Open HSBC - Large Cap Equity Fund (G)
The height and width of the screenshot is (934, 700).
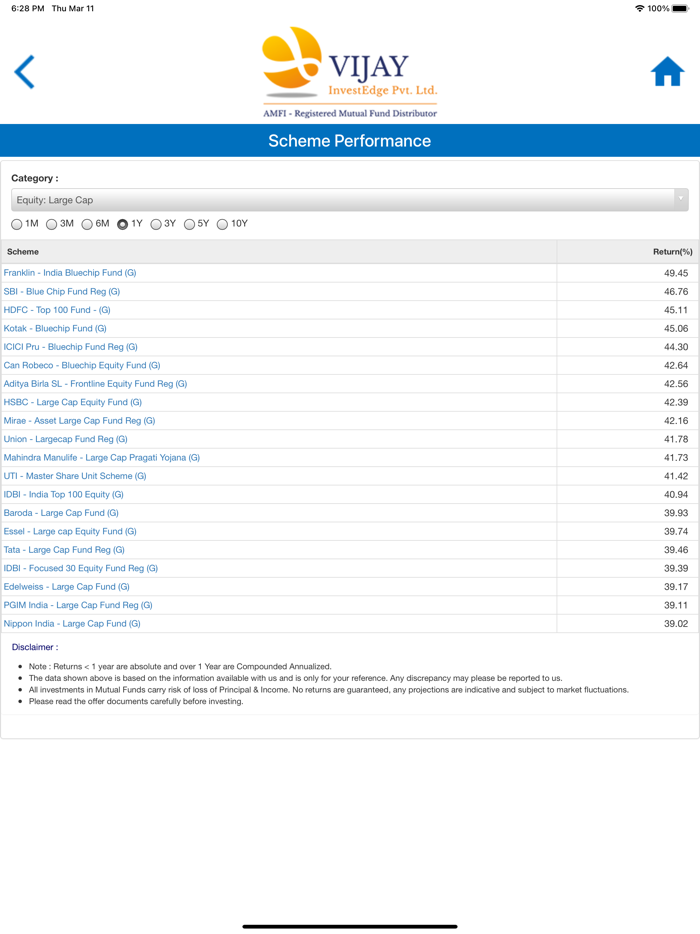click(x=73, y=402)
